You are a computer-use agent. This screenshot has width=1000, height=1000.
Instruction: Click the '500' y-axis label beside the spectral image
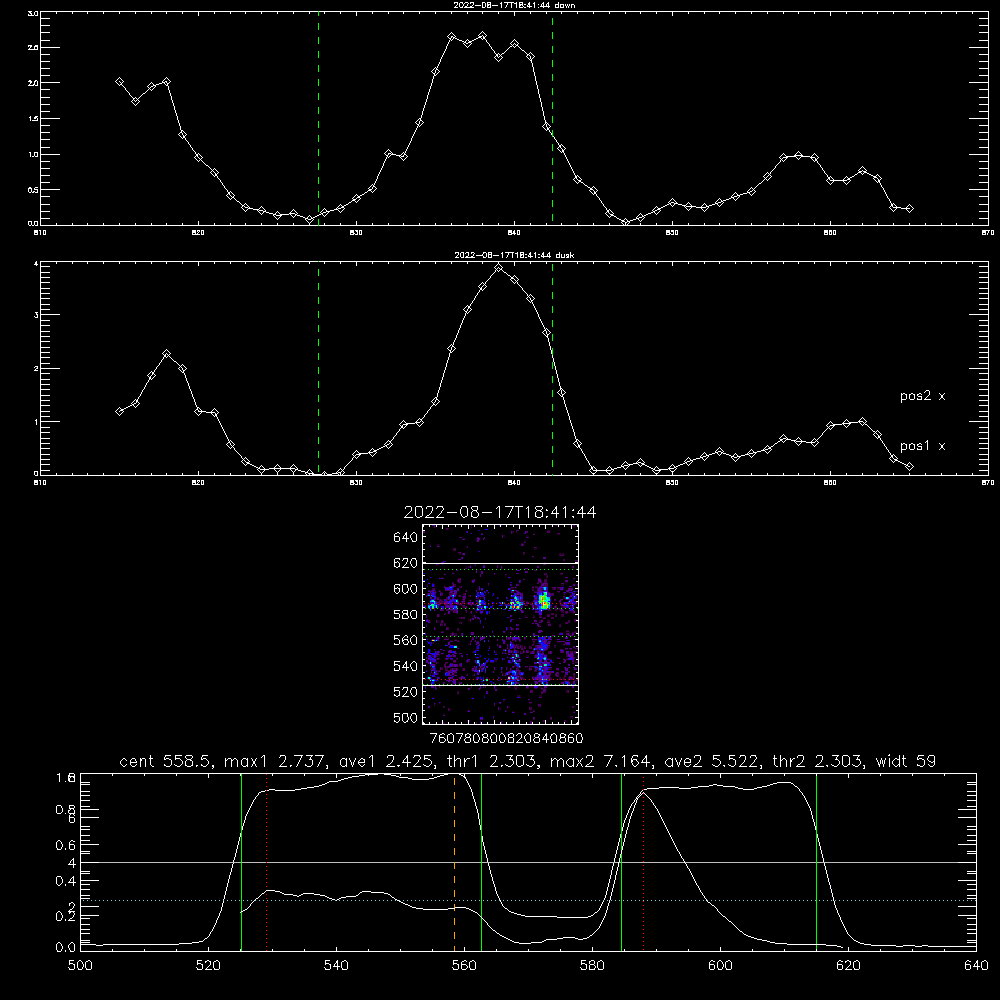pos(406,717)
